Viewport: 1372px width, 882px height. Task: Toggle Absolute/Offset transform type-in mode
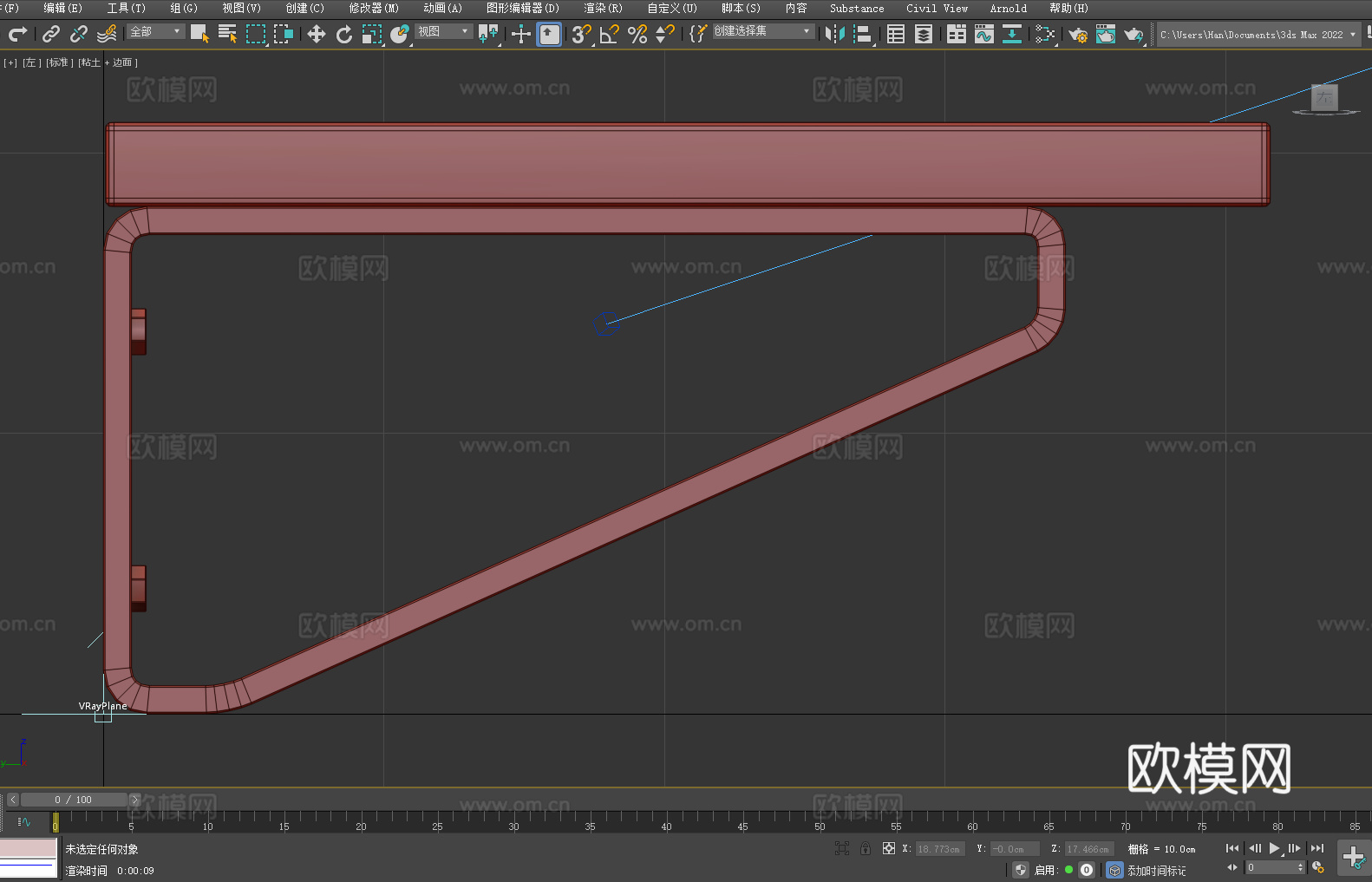889,849
